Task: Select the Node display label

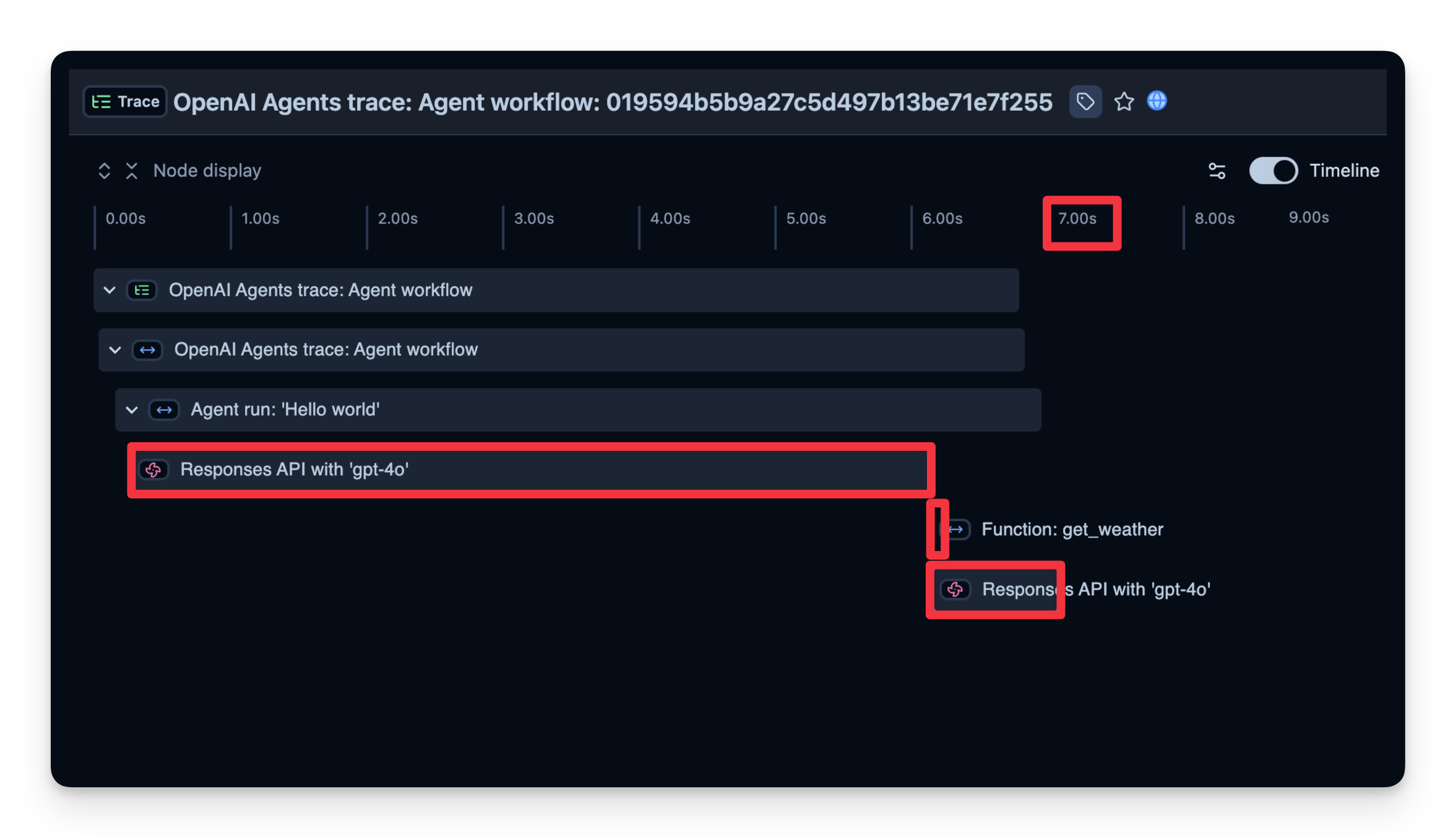Action: click(207, 171)
